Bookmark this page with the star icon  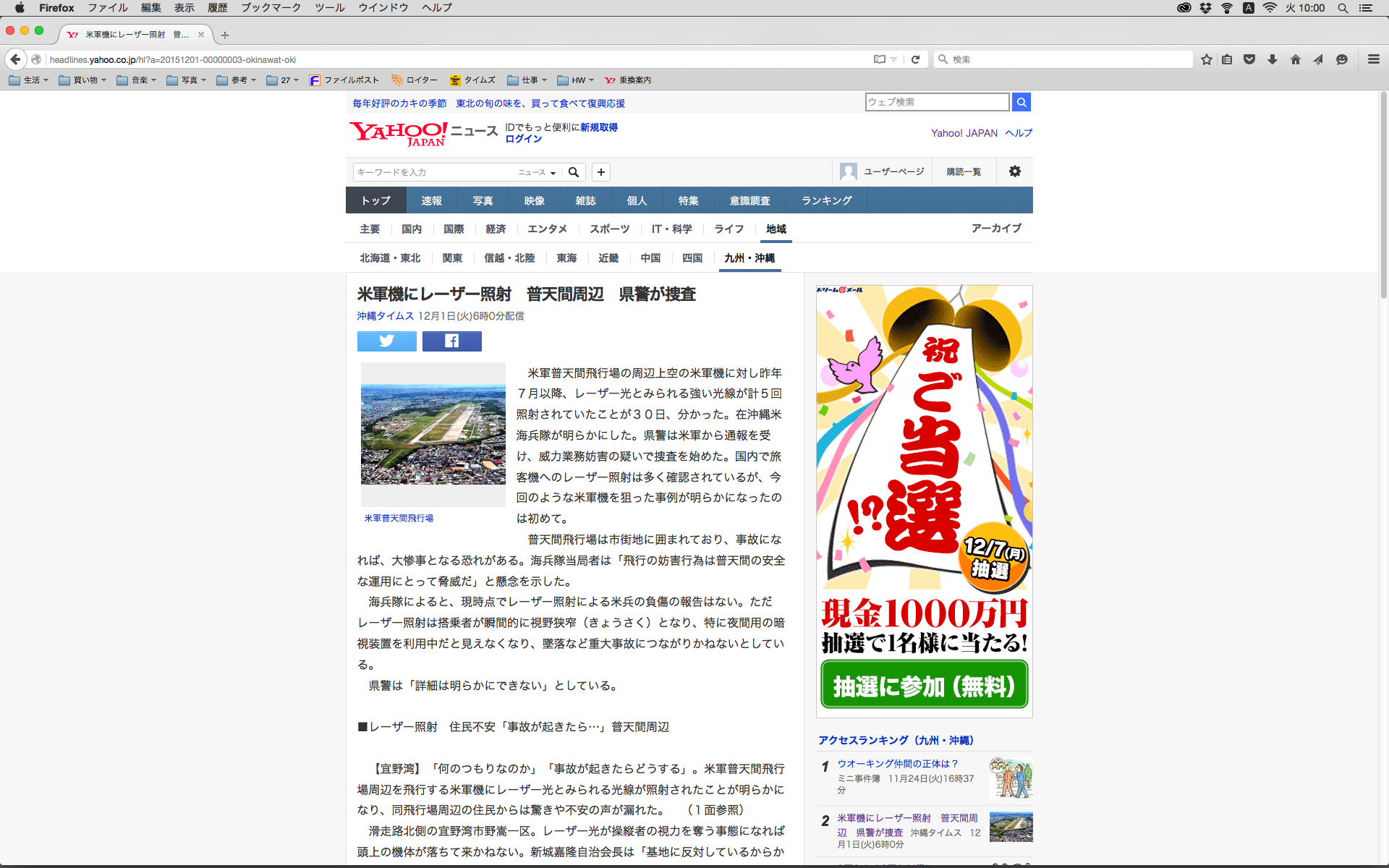coord(1206,59)
